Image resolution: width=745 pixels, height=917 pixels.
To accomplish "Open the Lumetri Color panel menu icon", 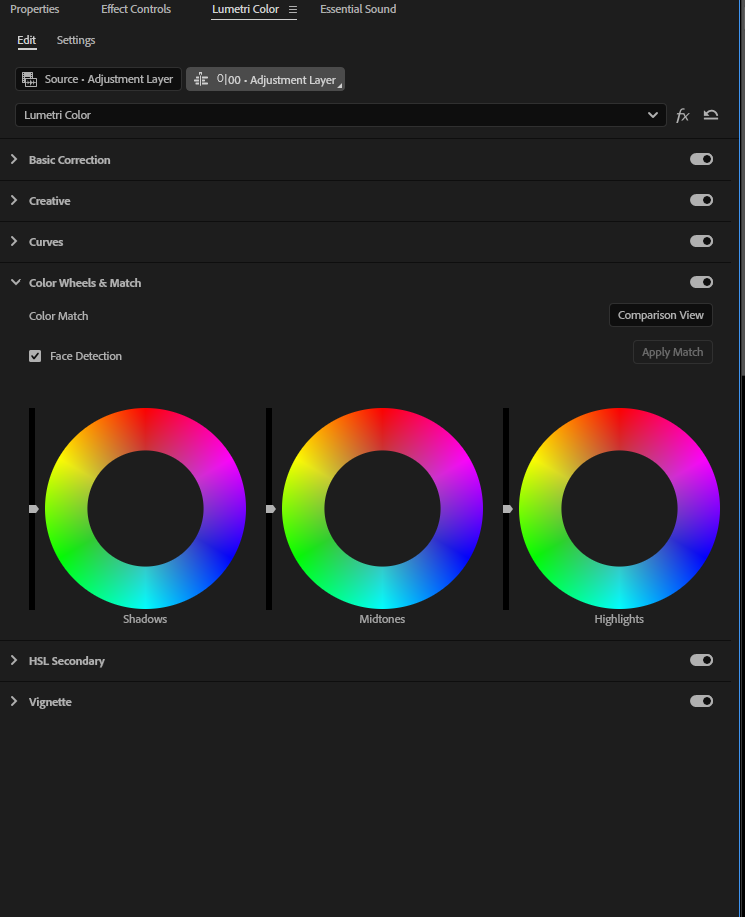I will pos(293,10).
